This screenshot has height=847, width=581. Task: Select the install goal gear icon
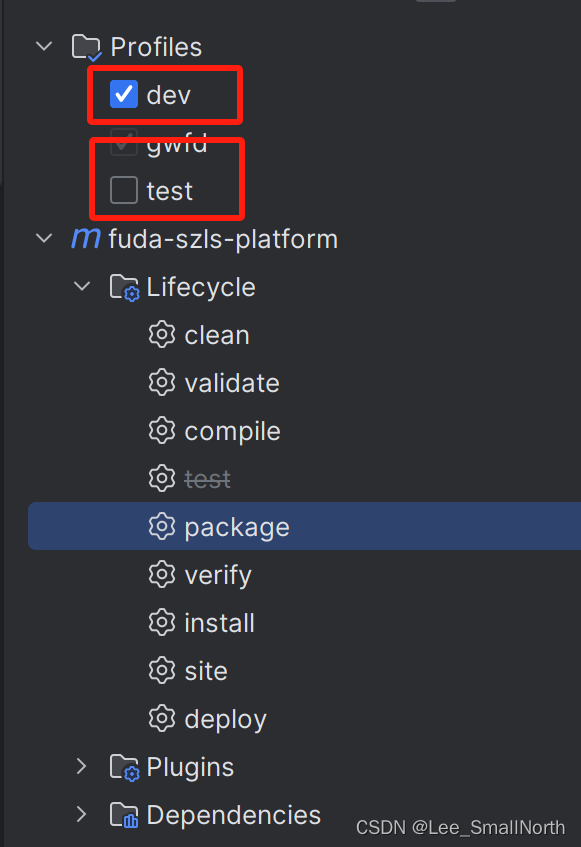click(162, 622)
